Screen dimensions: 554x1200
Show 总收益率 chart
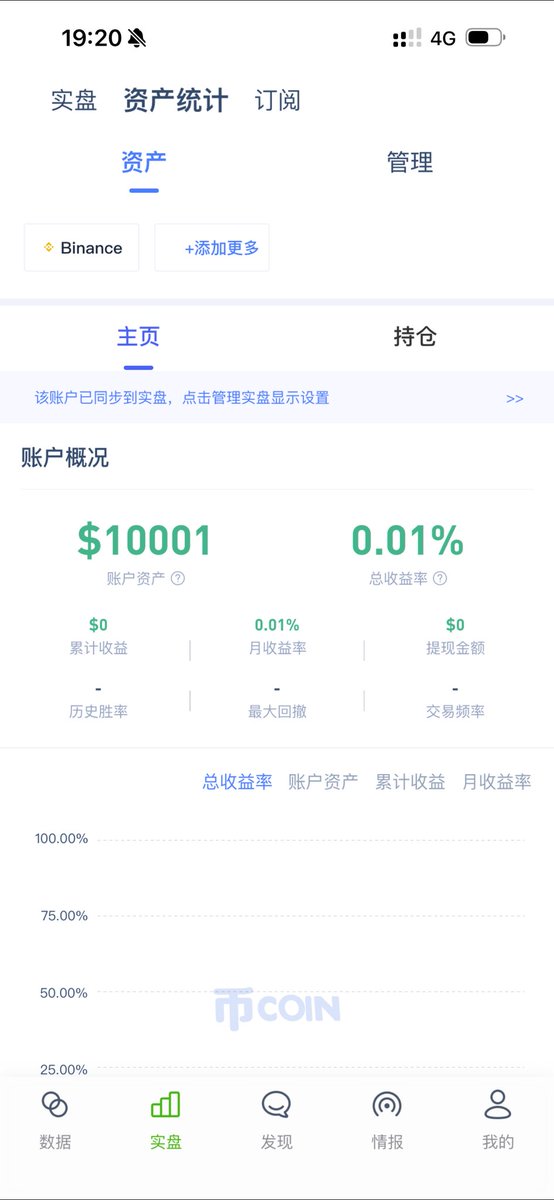coord(238,782)
